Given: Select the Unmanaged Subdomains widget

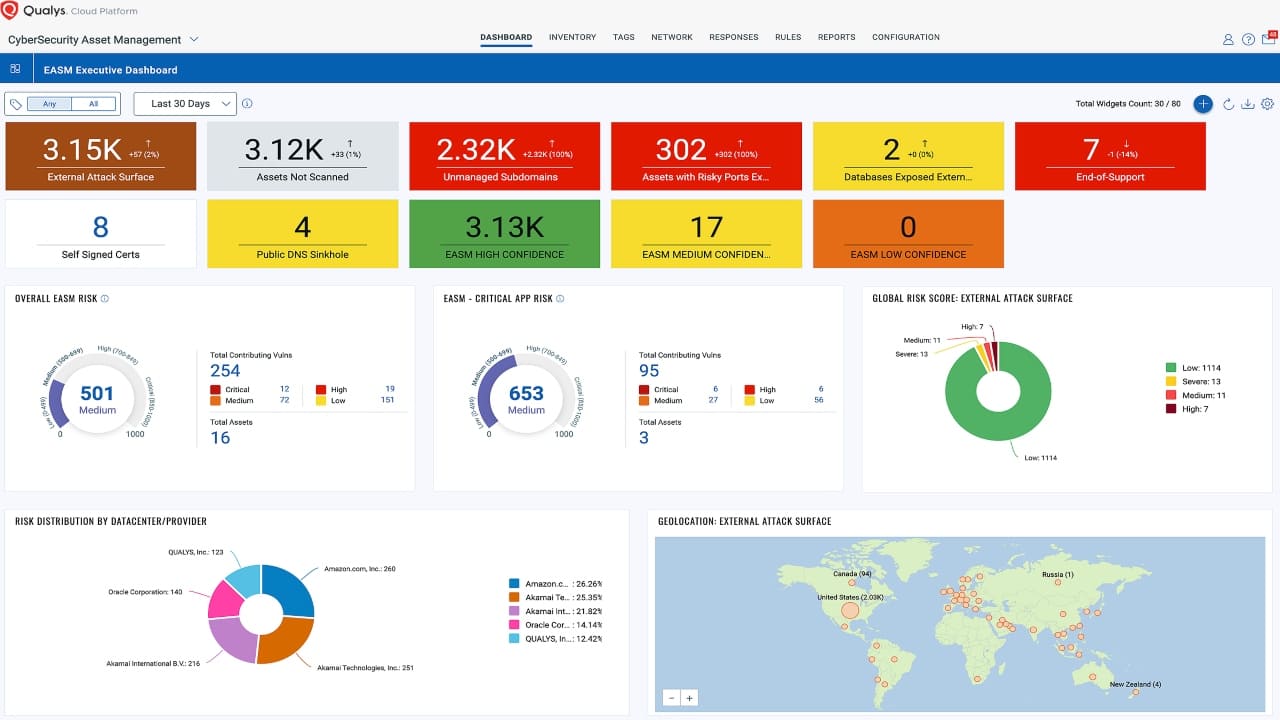Looking at the screenshot, I should [x=504, y=156].
